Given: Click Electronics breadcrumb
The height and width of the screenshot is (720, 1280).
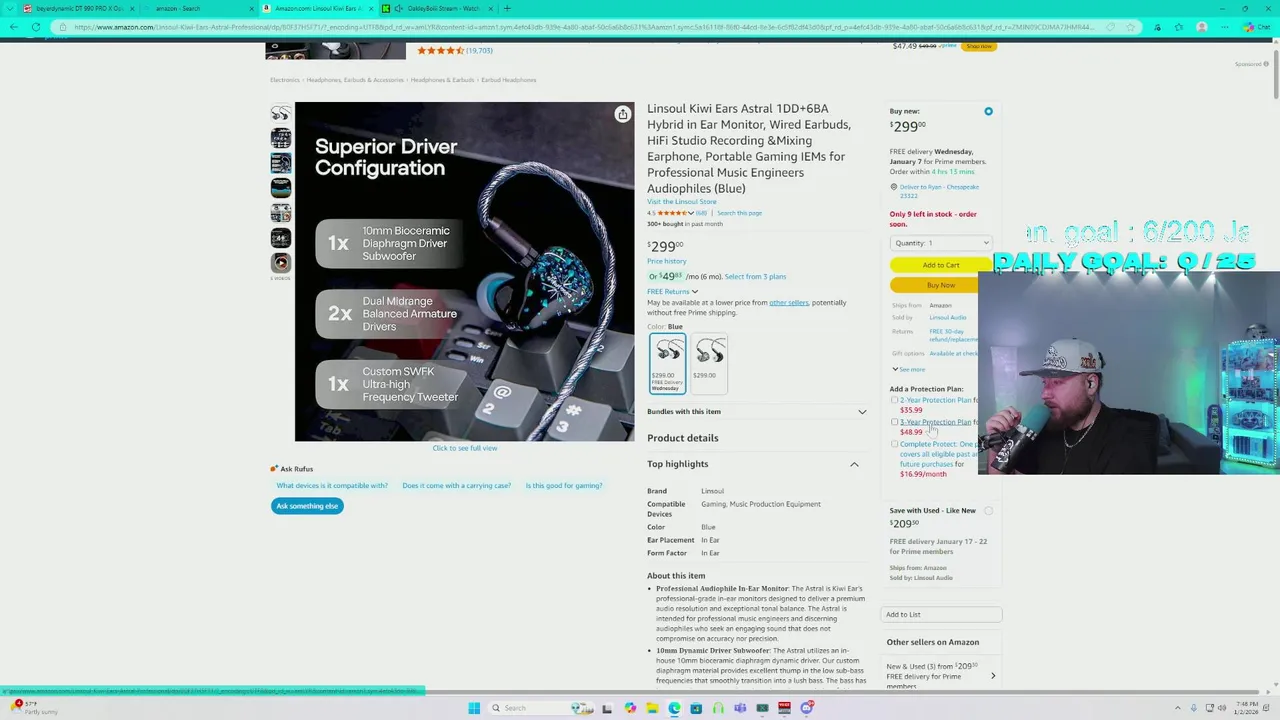Looking at the screenshot, I should (x=285, y=80).
